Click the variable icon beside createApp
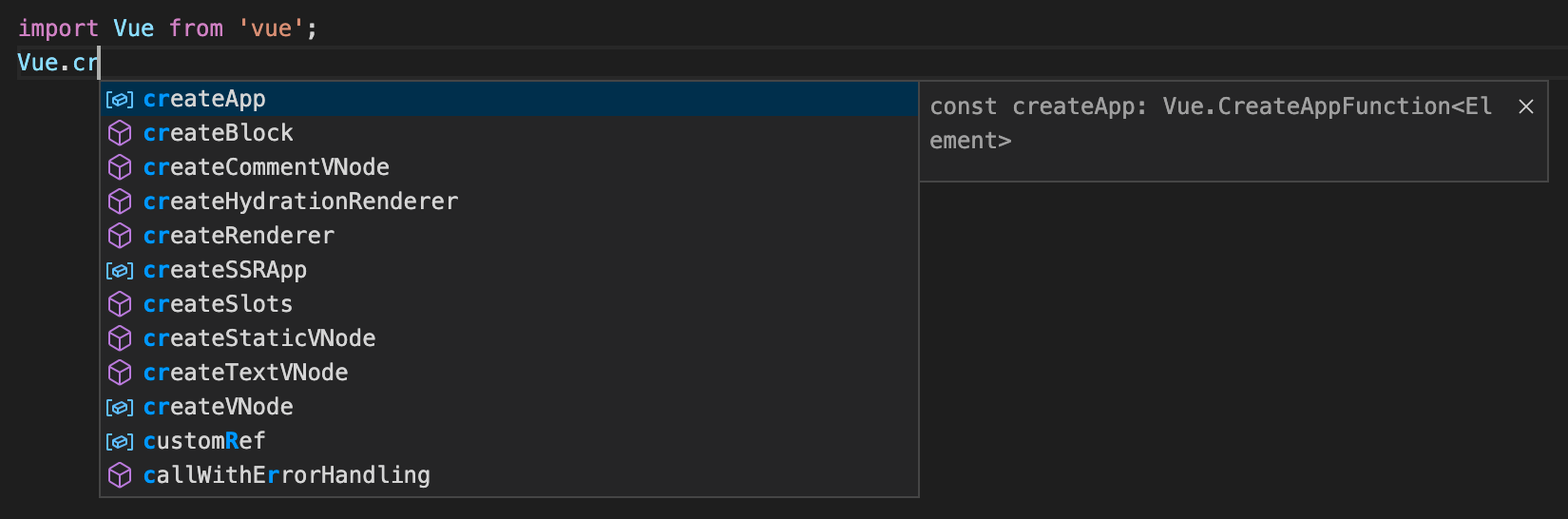Image resolution: width=1568 pixels, height=519 pixels. click(120, 99)
